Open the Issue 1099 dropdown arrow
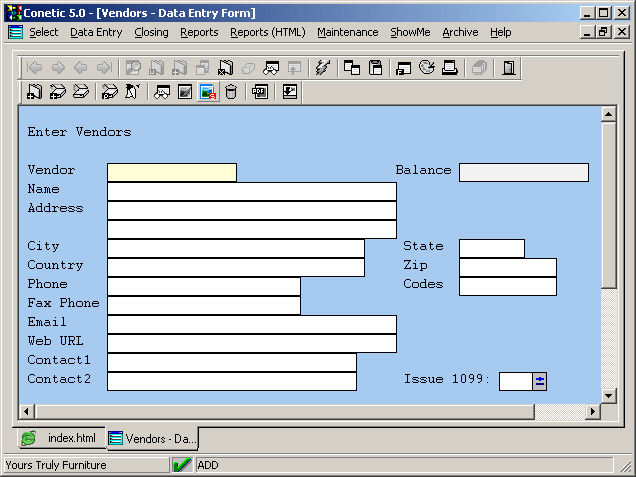Image resolution: width=636 pixels, height=477 pixels. (x=540, y=380)
